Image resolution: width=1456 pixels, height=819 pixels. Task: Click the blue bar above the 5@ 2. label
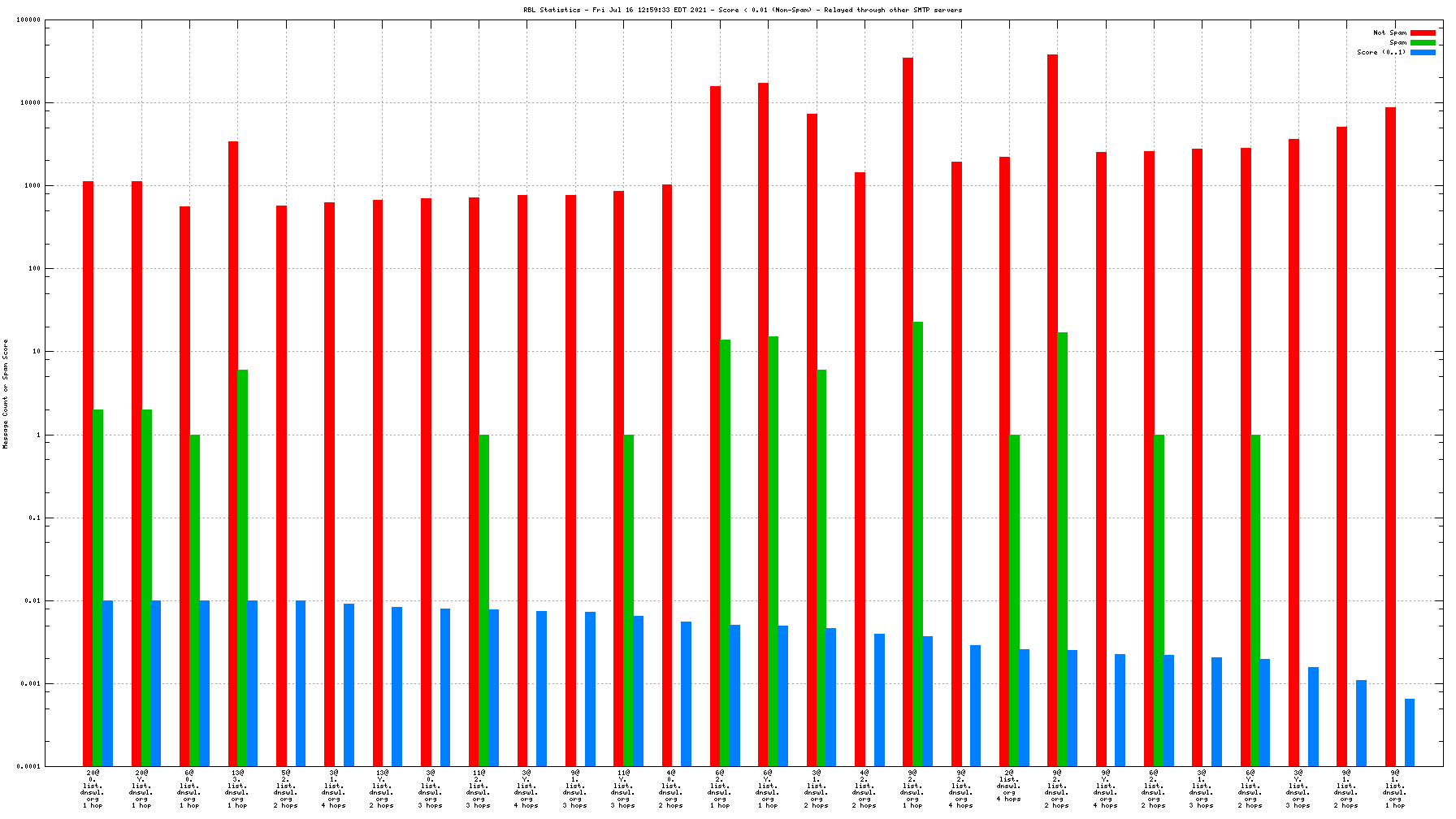point(301,682)
